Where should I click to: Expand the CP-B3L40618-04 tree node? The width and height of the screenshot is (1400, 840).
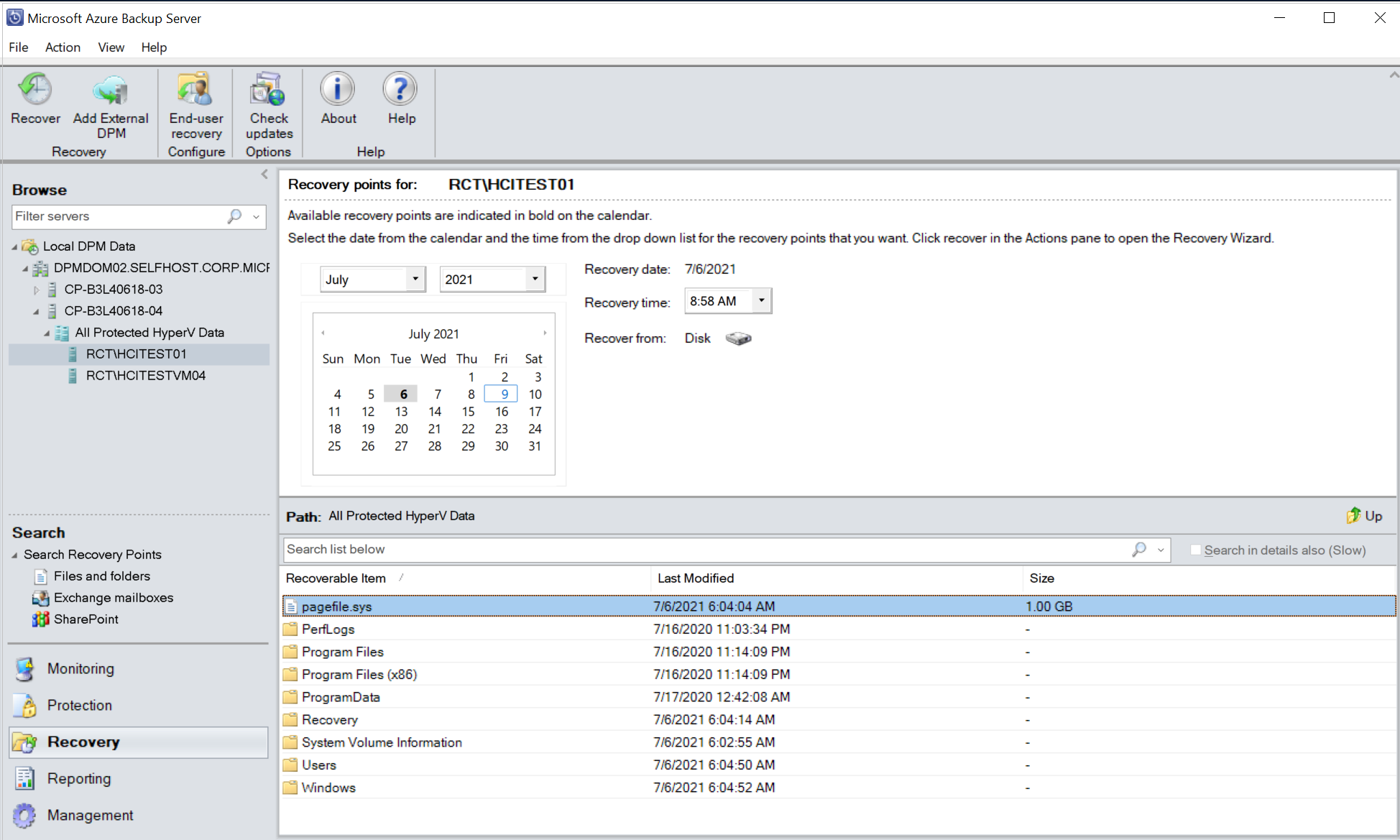tap(37, 310)
